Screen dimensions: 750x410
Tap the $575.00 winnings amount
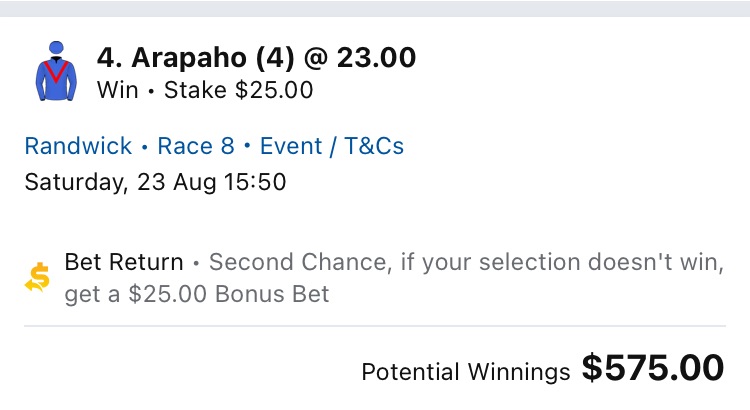[653, 368]
